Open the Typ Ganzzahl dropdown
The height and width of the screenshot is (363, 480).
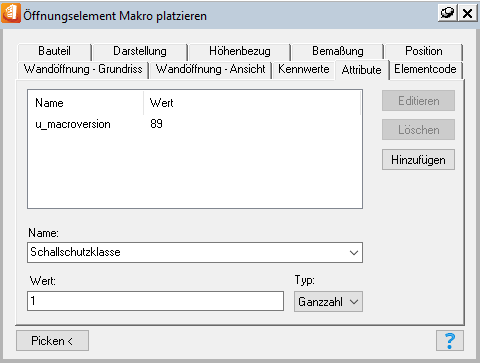[x=328, y=302]
